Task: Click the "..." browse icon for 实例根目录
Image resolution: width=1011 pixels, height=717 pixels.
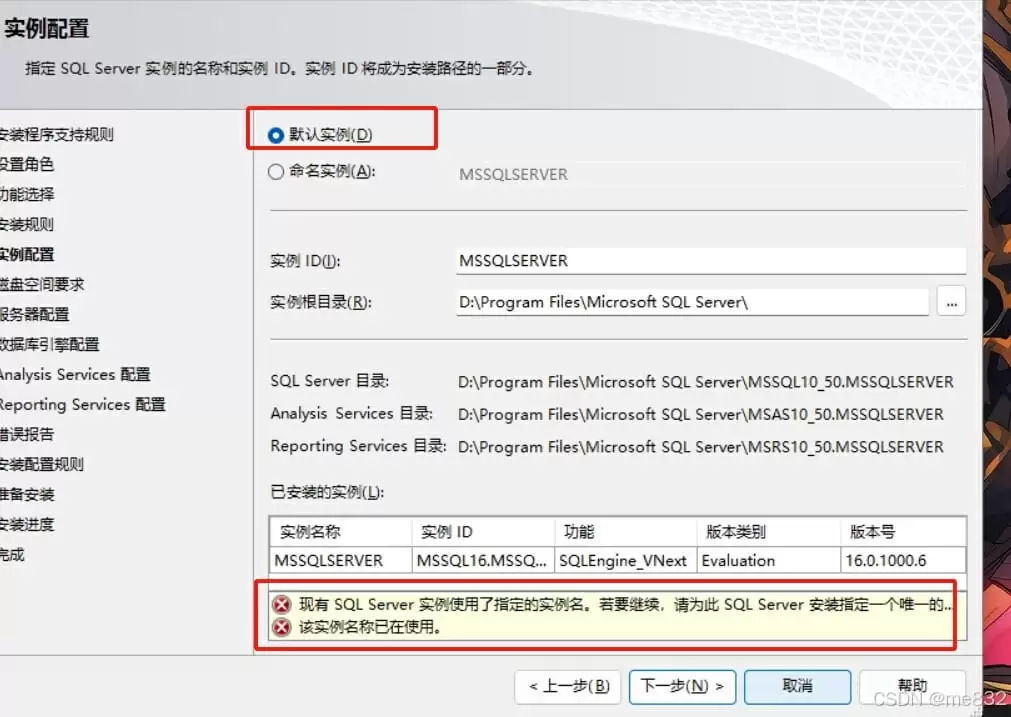Action: (950, 301)
